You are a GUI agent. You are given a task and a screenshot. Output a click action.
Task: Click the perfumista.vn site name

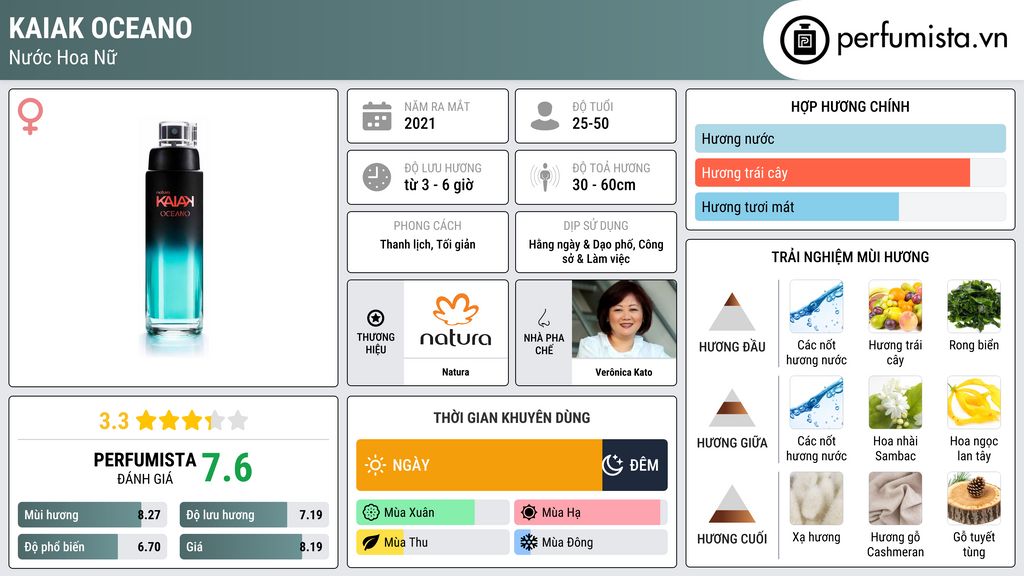point(922,39)
